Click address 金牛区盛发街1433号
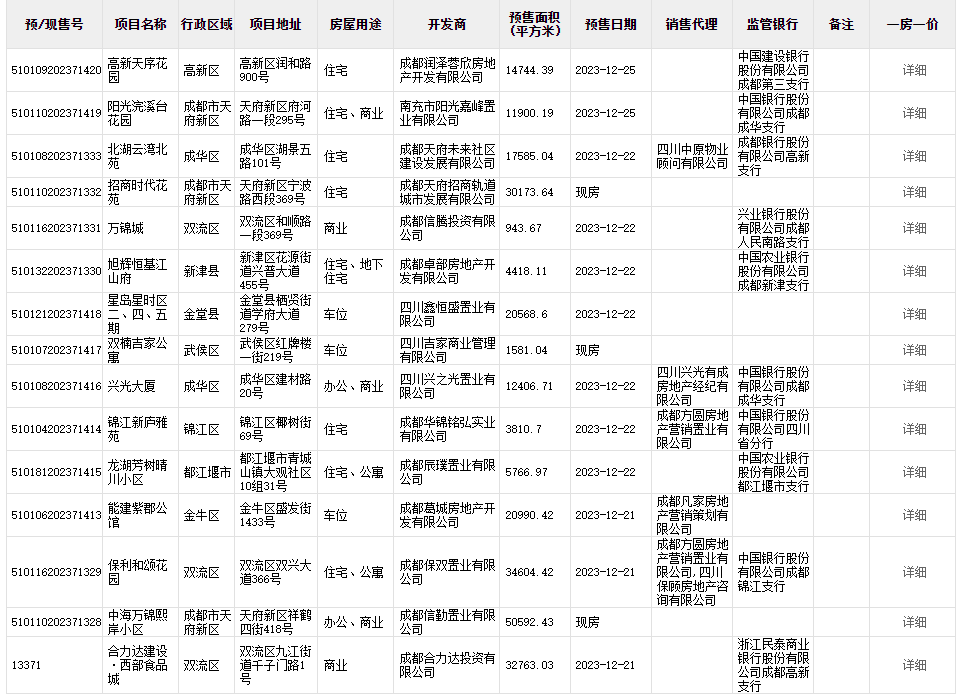This screenshot has height=698, width=959. tap(275, 515)
